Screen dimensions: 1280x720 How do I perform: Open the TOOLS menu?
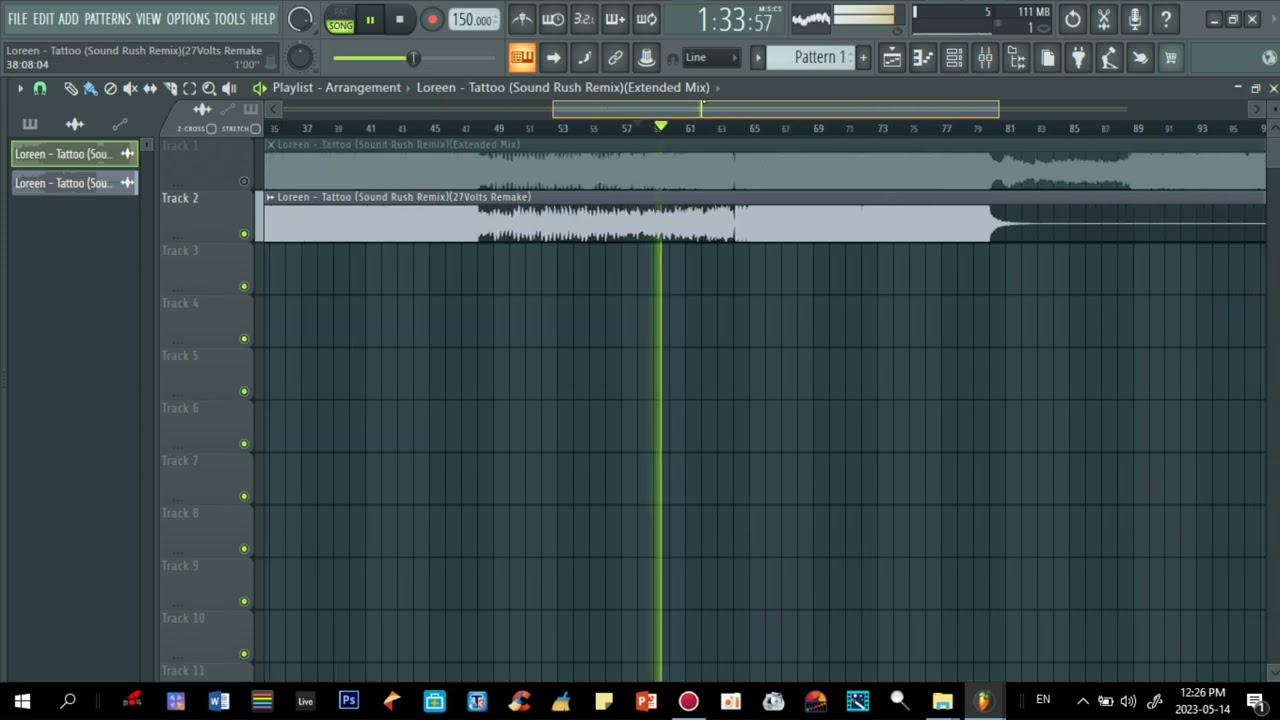click(x=229, y=19)
